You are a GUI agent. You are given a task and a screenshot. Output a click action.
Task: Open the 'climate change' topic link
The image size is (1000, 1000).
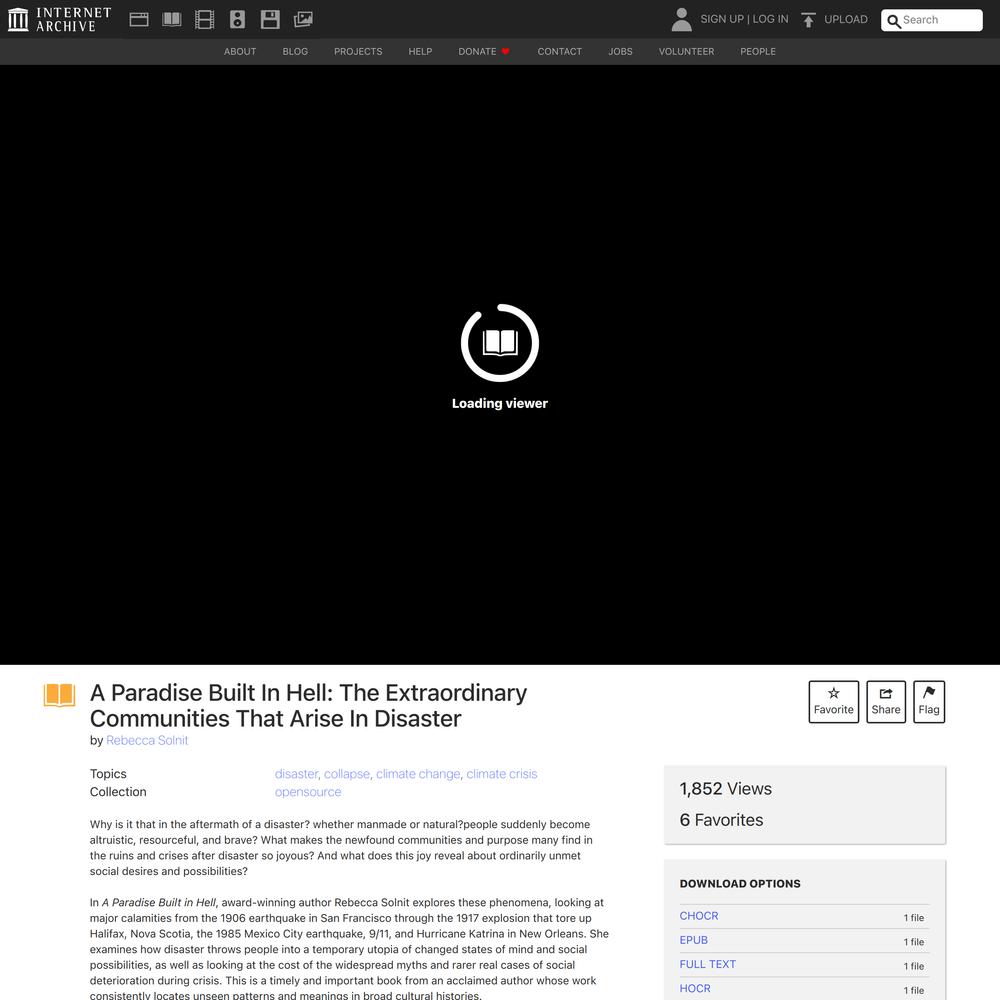[x=418, y=774]
